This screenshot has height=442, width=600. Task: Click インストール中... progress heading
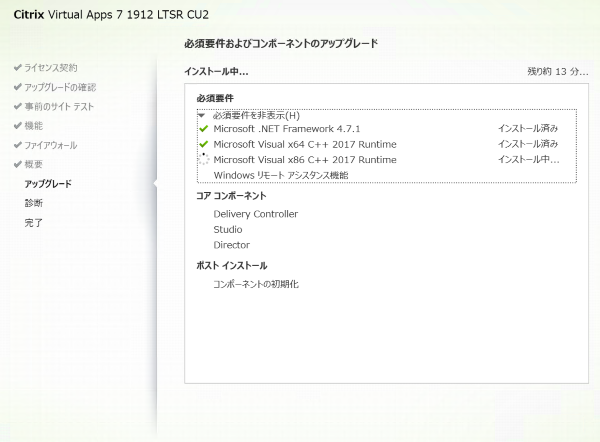216,71
